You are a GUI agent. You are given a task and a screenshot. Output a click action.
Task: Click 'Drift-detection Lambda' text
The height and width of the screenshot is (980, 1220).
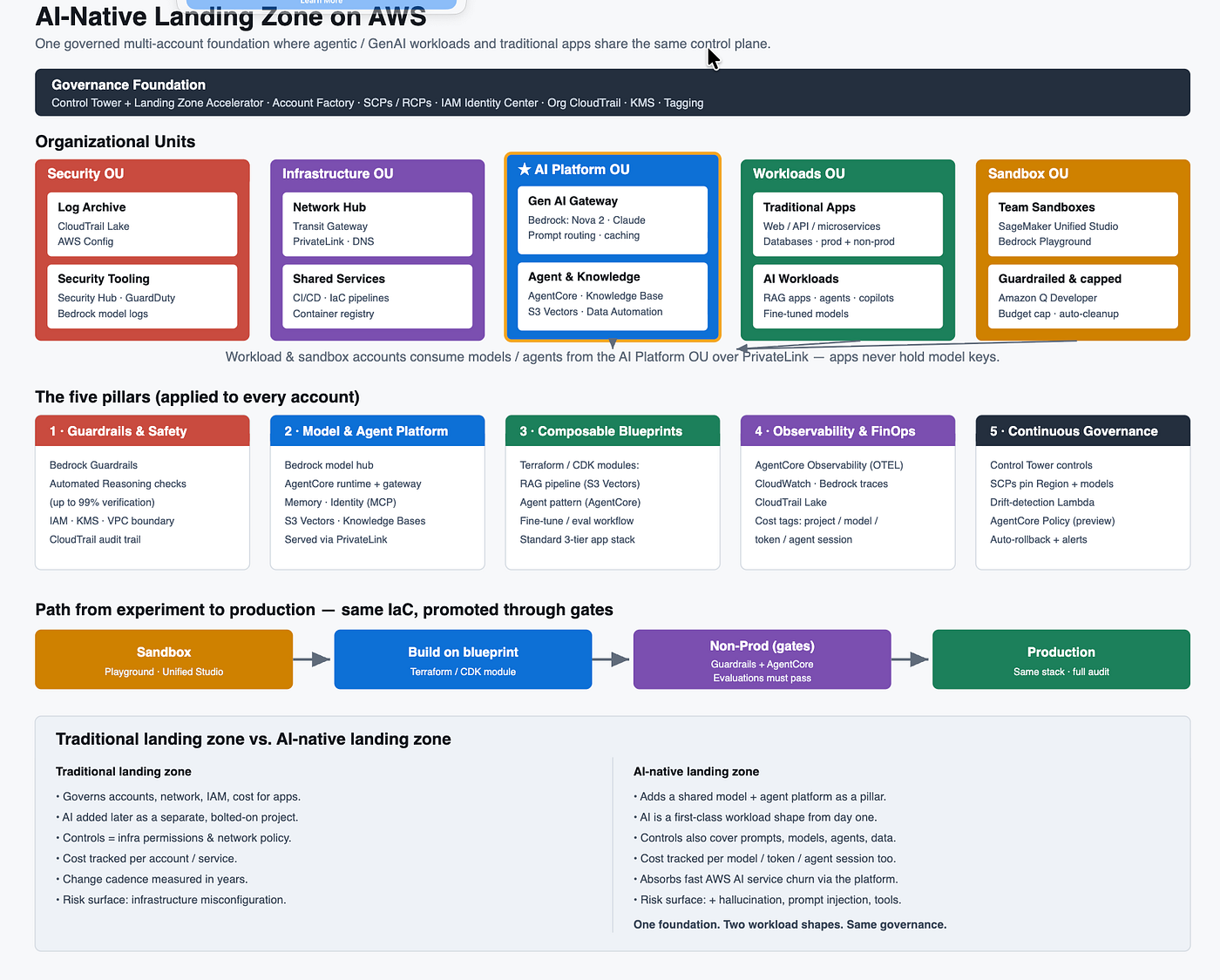[x=1042, y=502]
